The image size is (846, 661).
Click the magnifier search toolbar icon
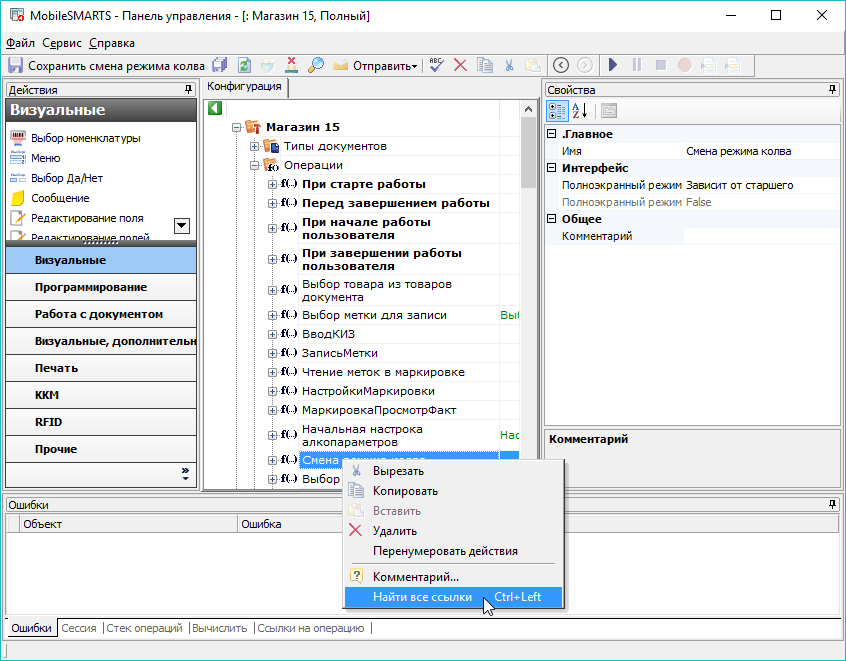pos(316,65)
